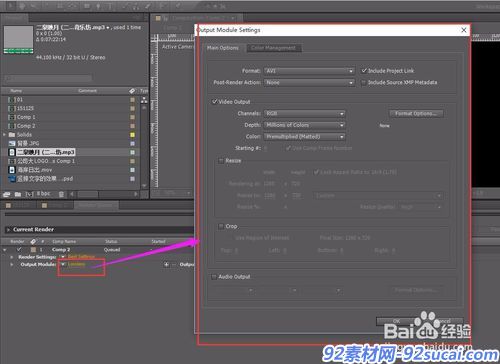Enable the Audio Output checkbox
500x364 pixels.
pos(214,277)
